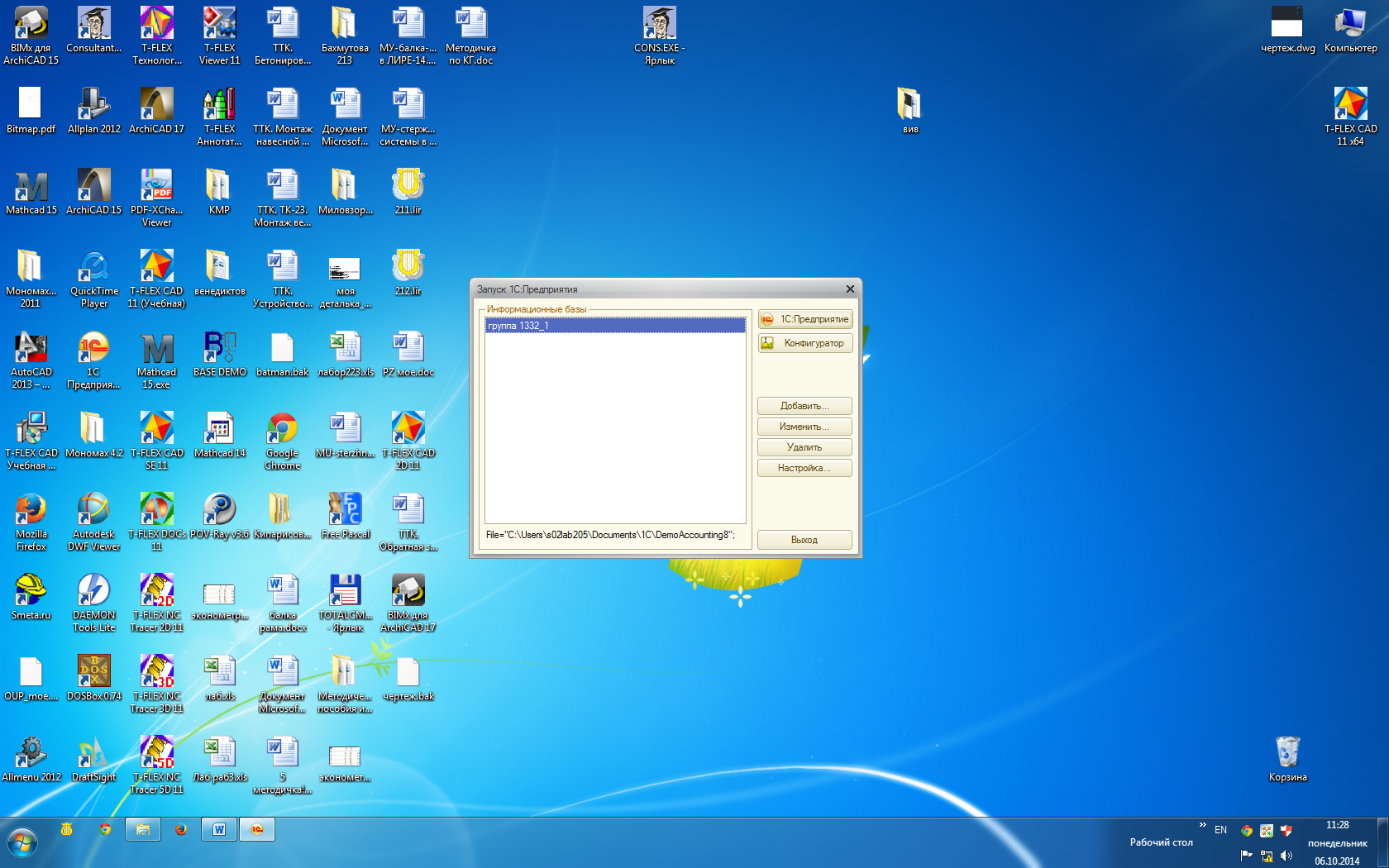The image size is (1389, 868).
Task: Select Mathcad 15 desktop shortcut
Action: coord(31,193)
